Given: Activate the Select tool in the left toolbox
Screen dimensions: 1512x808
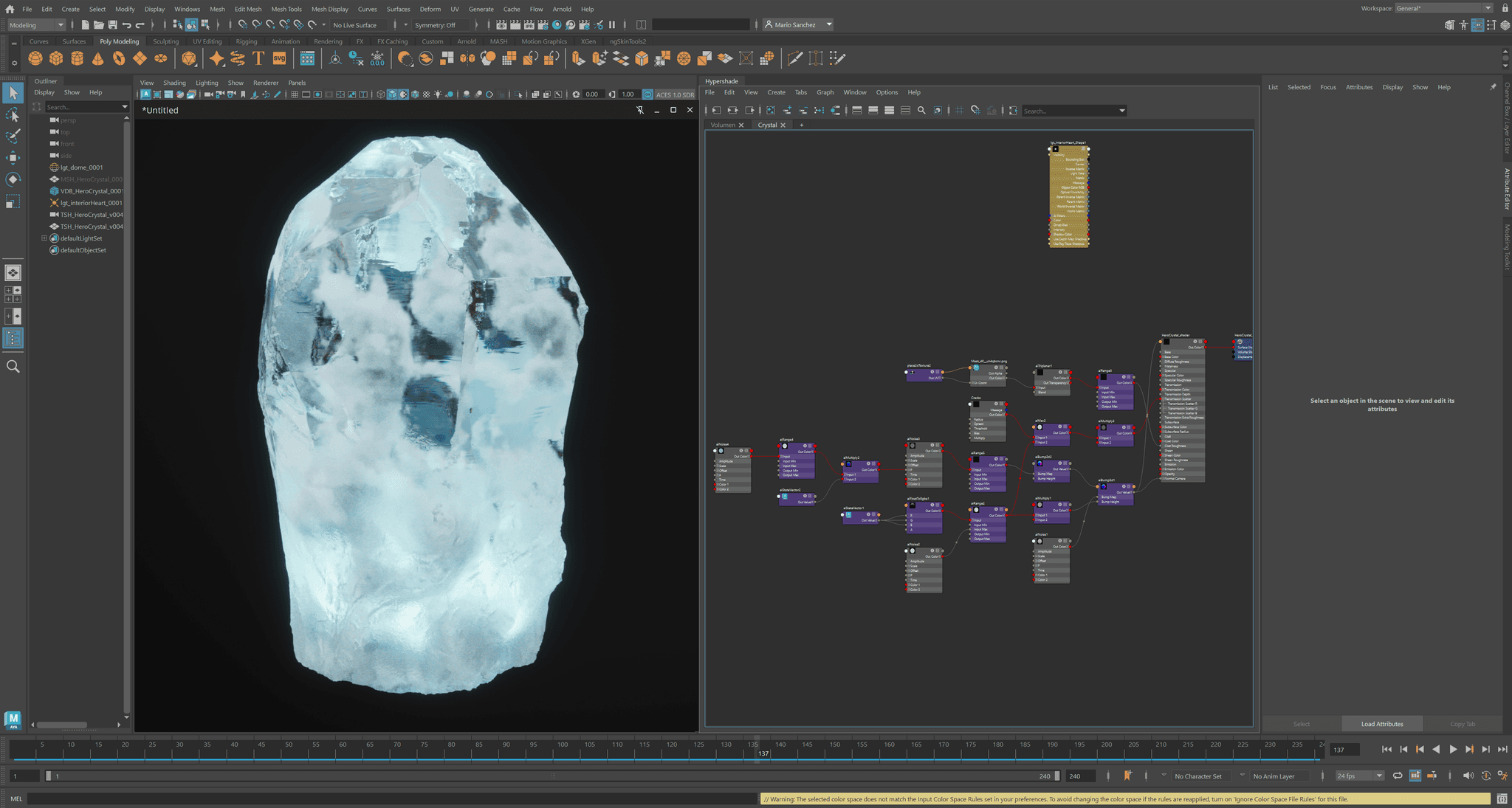Looking at the screenshot, I should point(13,92).
